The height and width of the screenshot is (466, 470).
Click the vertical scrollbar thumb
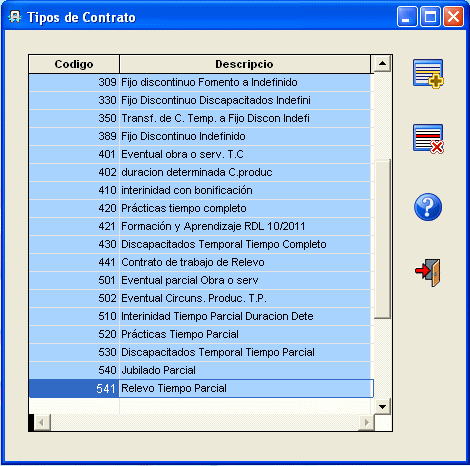(x=382, y=239)
